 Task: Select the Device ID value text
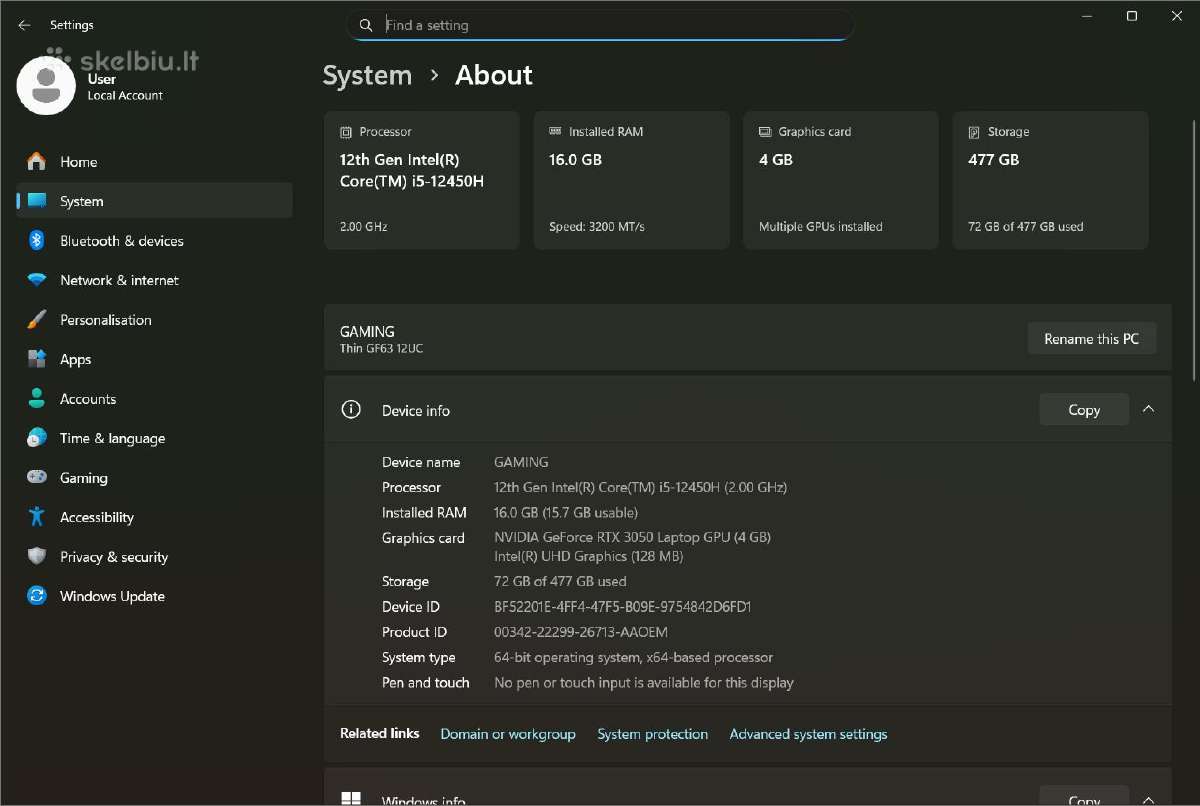[622, 607]
